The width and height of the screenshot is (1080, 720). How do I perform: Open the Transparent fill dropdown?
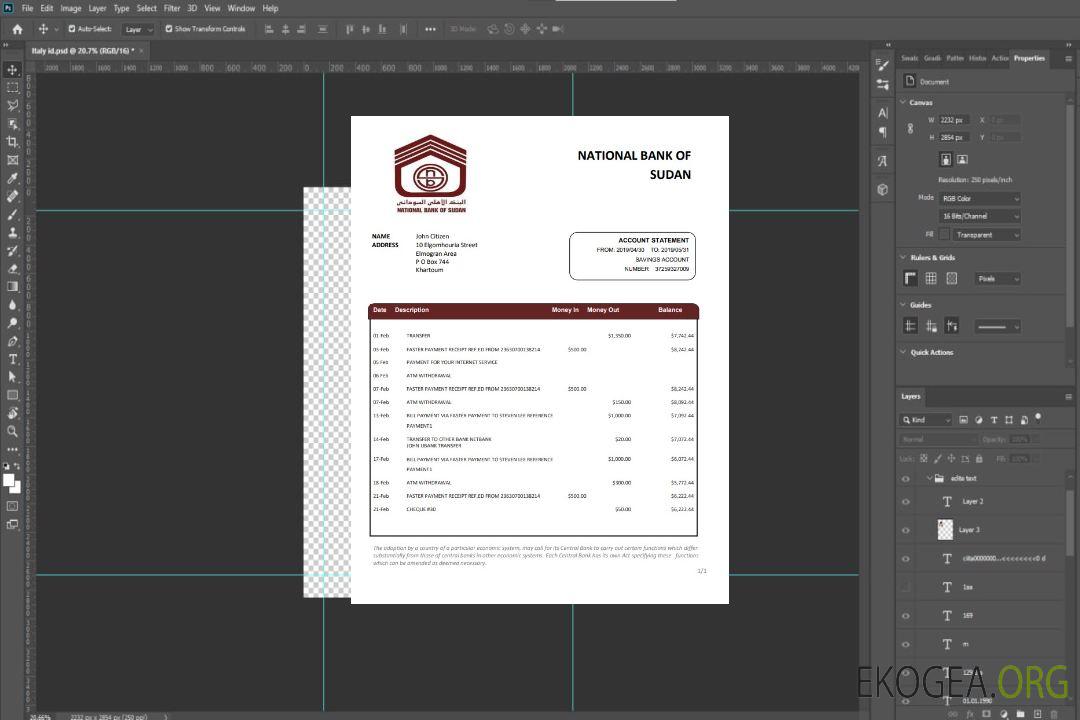point(986,235)
